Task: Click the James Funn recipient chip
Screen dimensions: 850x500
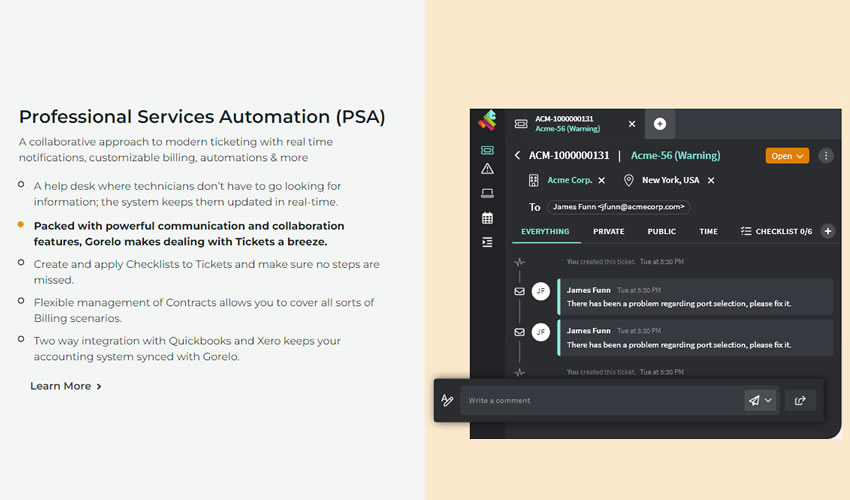Action: coord(619,207)
